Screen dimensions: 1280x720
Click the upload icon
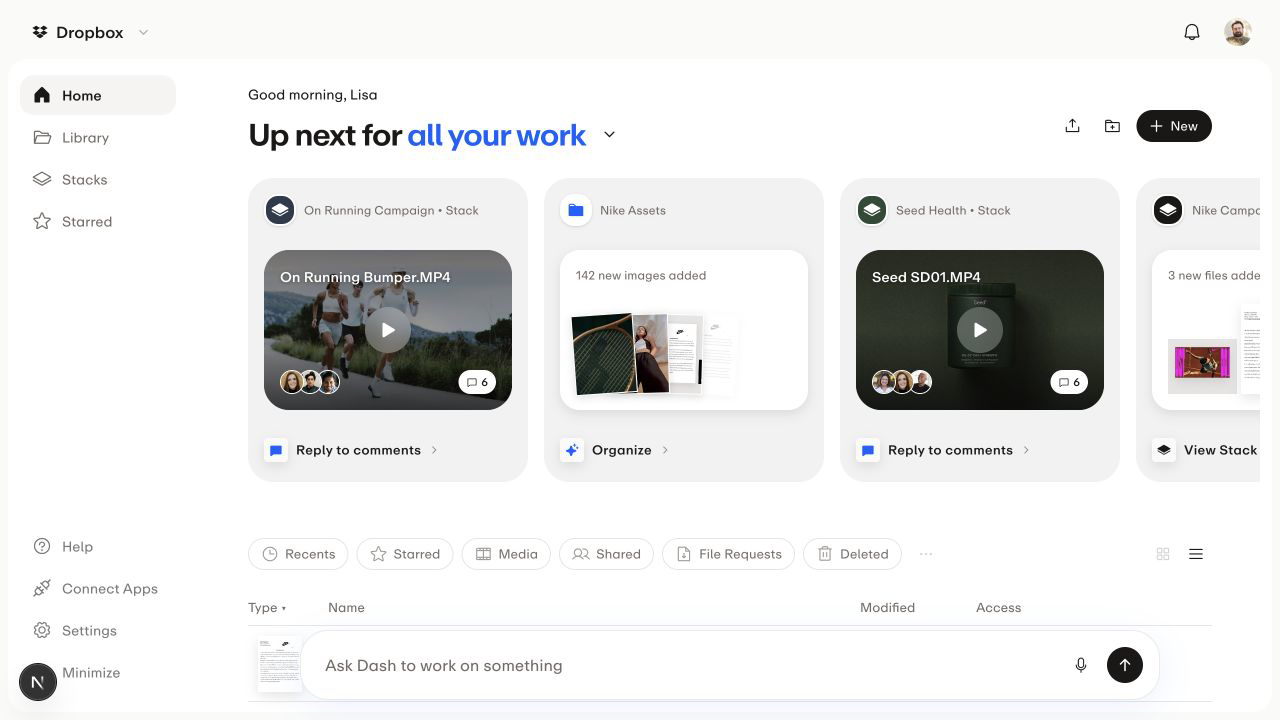(1072, 126)
